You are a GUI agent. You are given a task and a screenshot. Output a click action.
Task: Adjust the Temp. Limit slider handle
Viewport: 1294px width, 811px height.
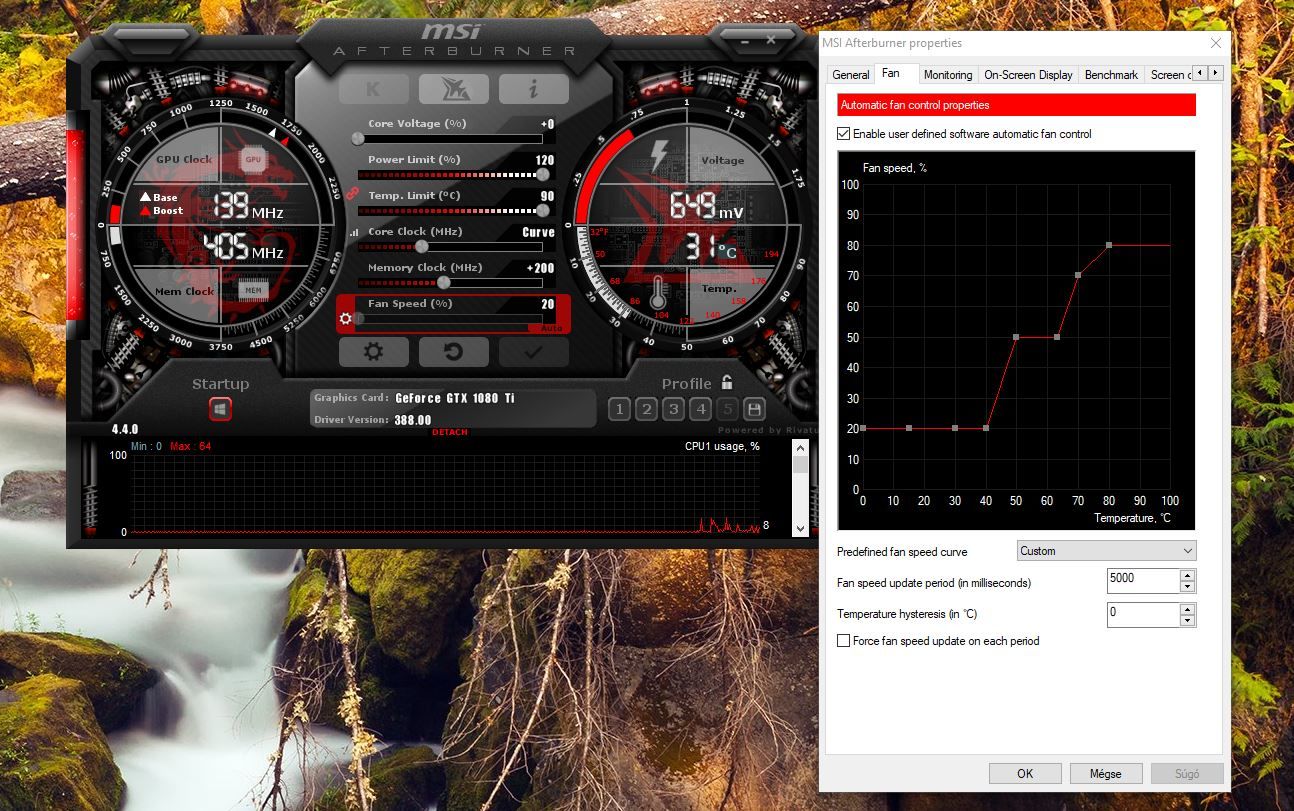tap(543, 210)
